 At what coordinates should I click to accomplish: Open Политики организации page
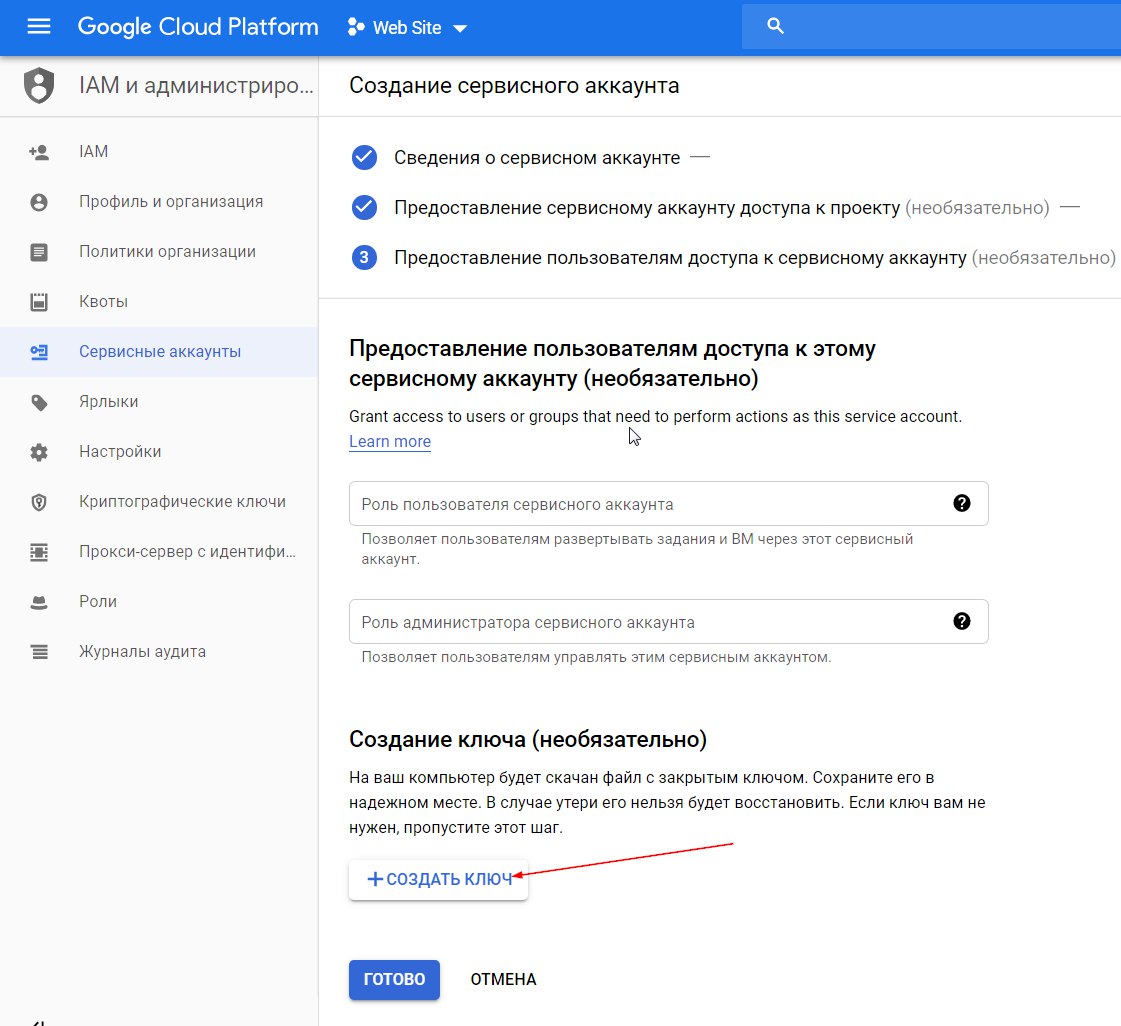[x=159, y=252]
